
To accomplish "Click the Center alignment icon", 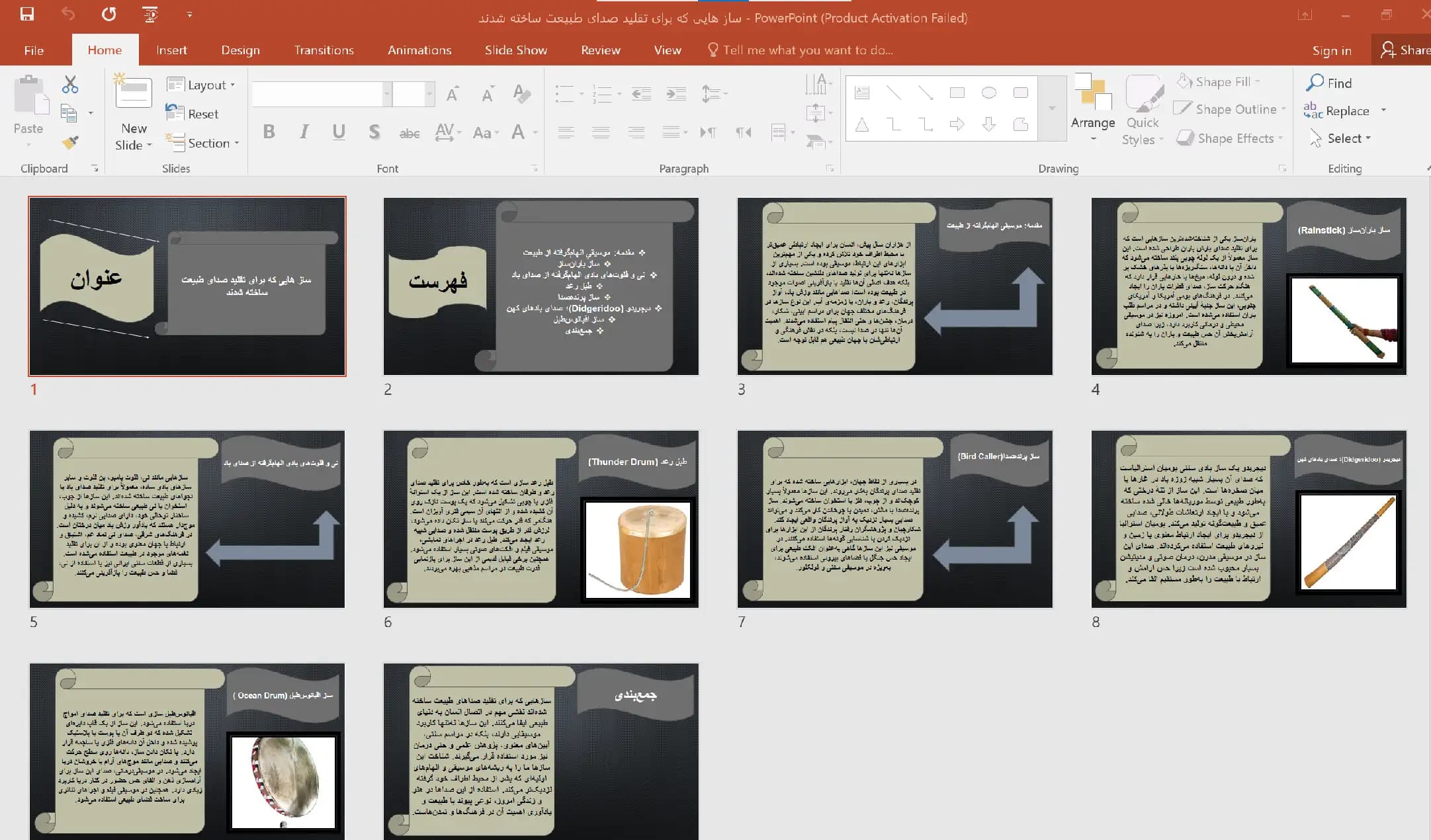I will tap(601, 132).
